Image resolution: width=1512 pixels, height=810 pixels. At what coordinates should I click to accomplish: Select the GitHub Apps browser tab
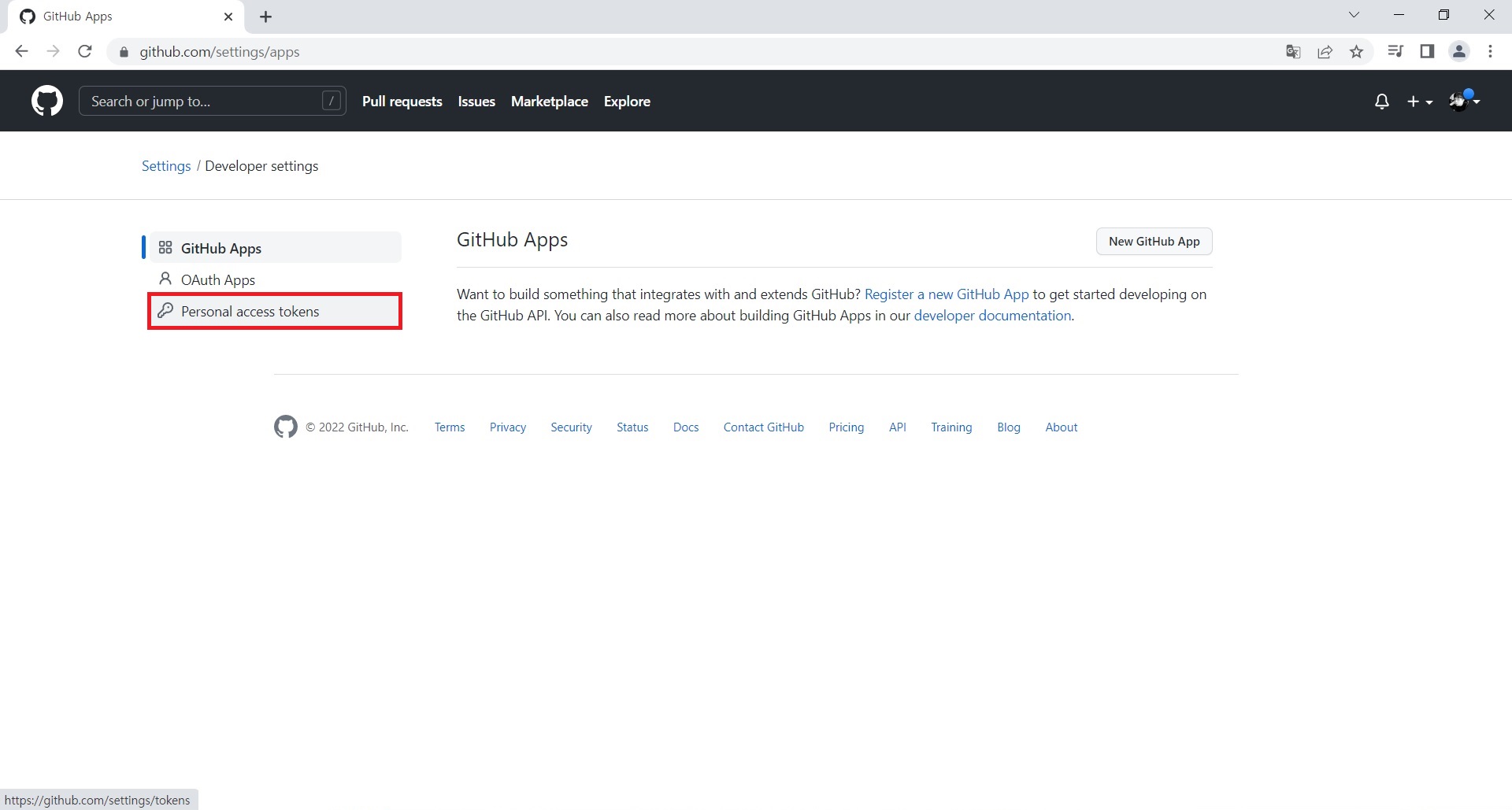click(x=126, y=17)
